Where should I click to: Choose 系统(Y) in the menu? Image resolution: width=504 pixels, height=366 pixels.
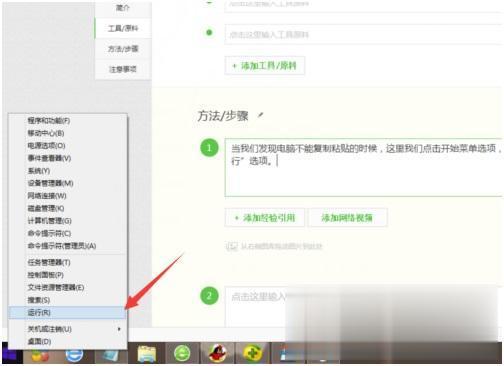68,171
